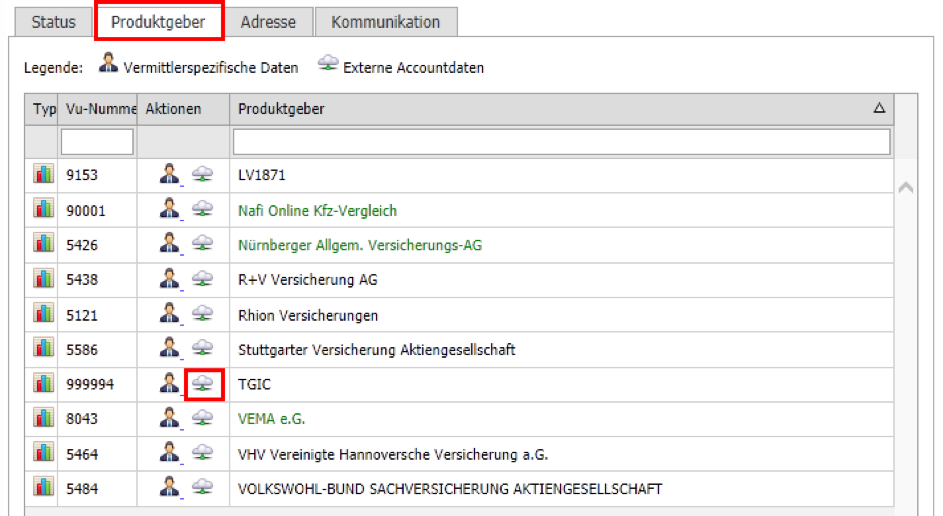This screenshot has width=943, height=516.
Task: Open the Adresse tab
Action: tap(268, 22)
